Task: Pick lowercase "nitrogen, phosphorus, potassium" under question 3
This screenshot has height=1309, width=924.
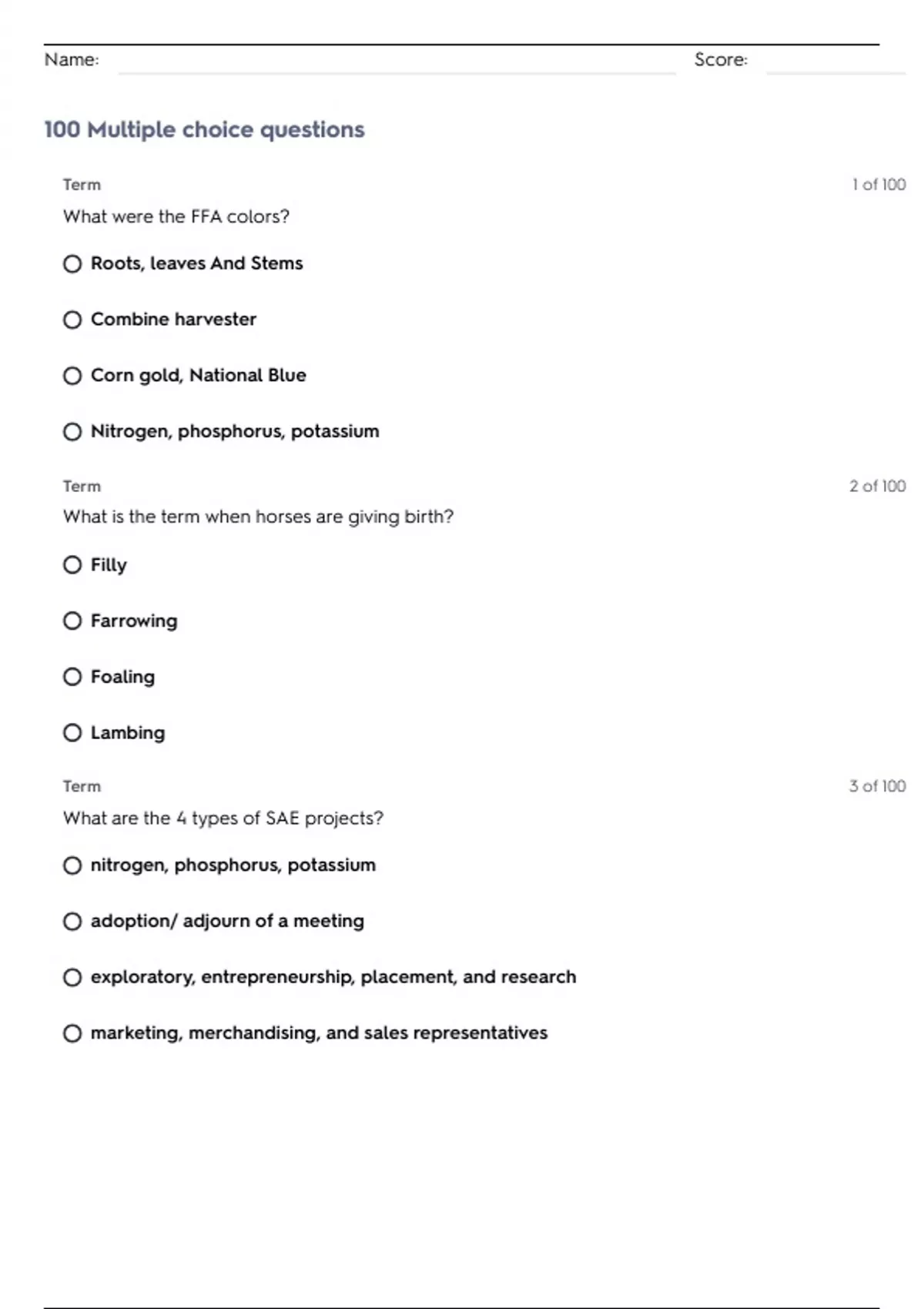Action: [72, 865]
